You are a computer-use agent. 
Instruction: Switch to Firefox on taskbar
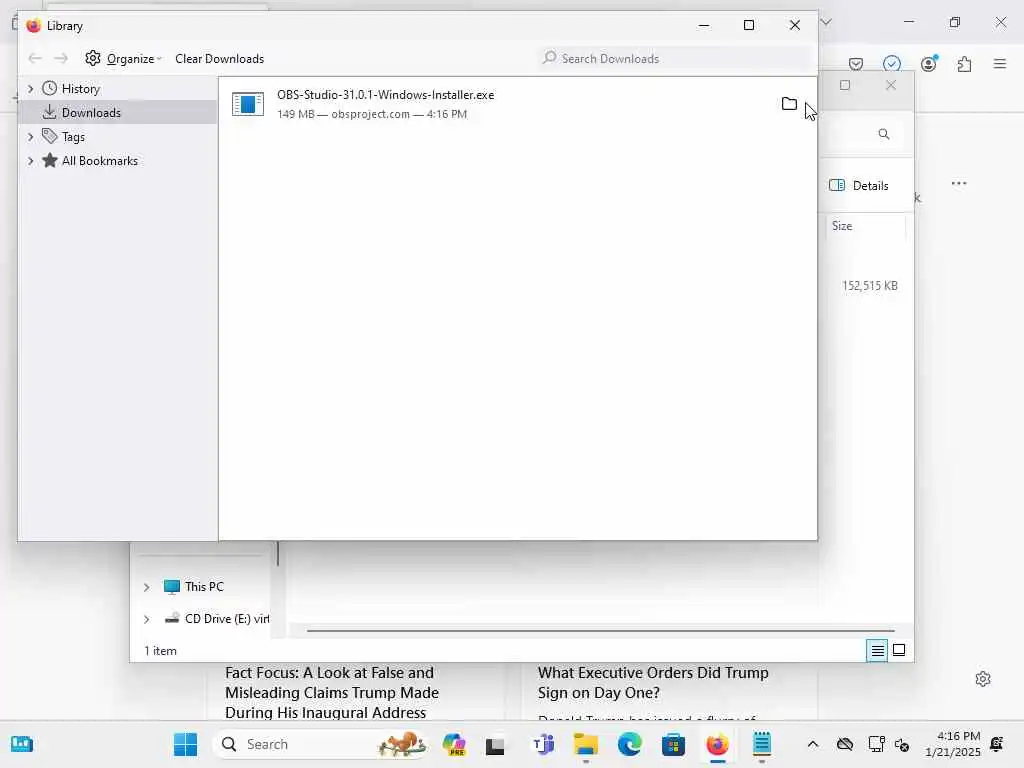pyautogui.click(x=717, y=744)
